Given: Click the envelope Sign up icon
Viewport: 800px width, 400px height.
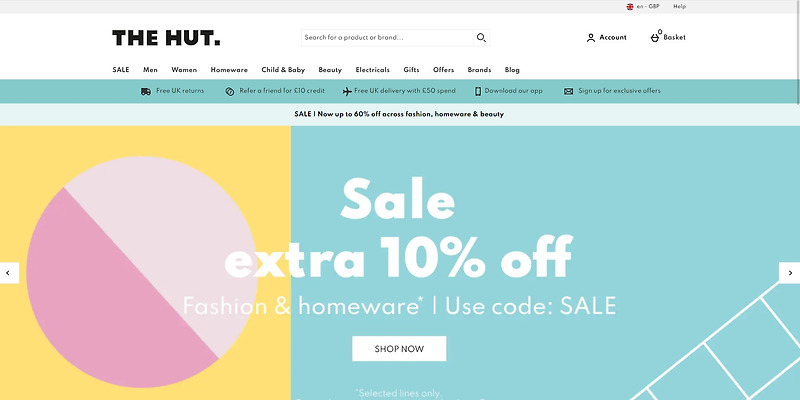Looking at the screenshot, I should [x=568, y=91].
